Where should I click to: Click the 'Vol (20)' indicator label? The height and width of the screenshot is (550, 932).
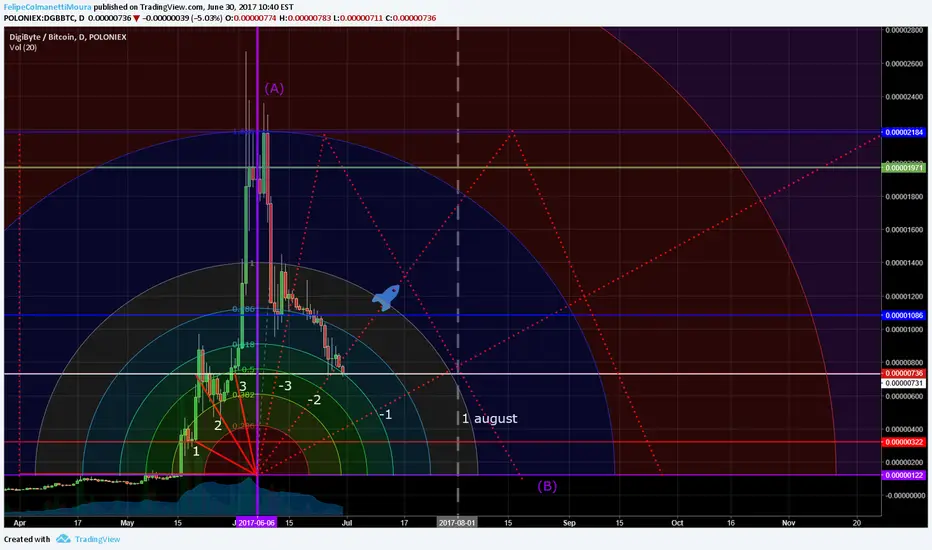[x=23, y=47]
